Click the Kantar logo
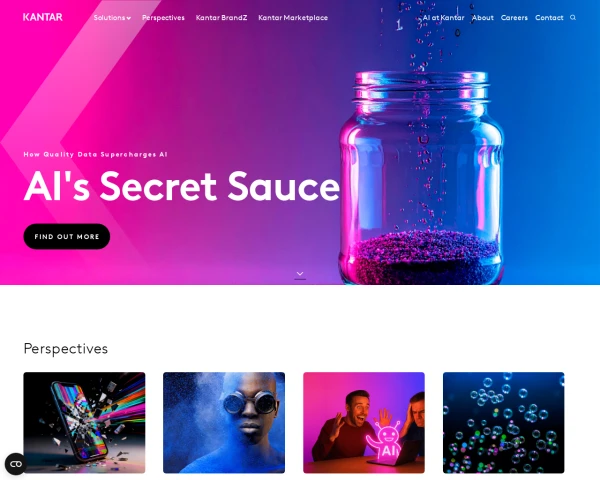Viewport: 600px width, 480px height. 42,17
